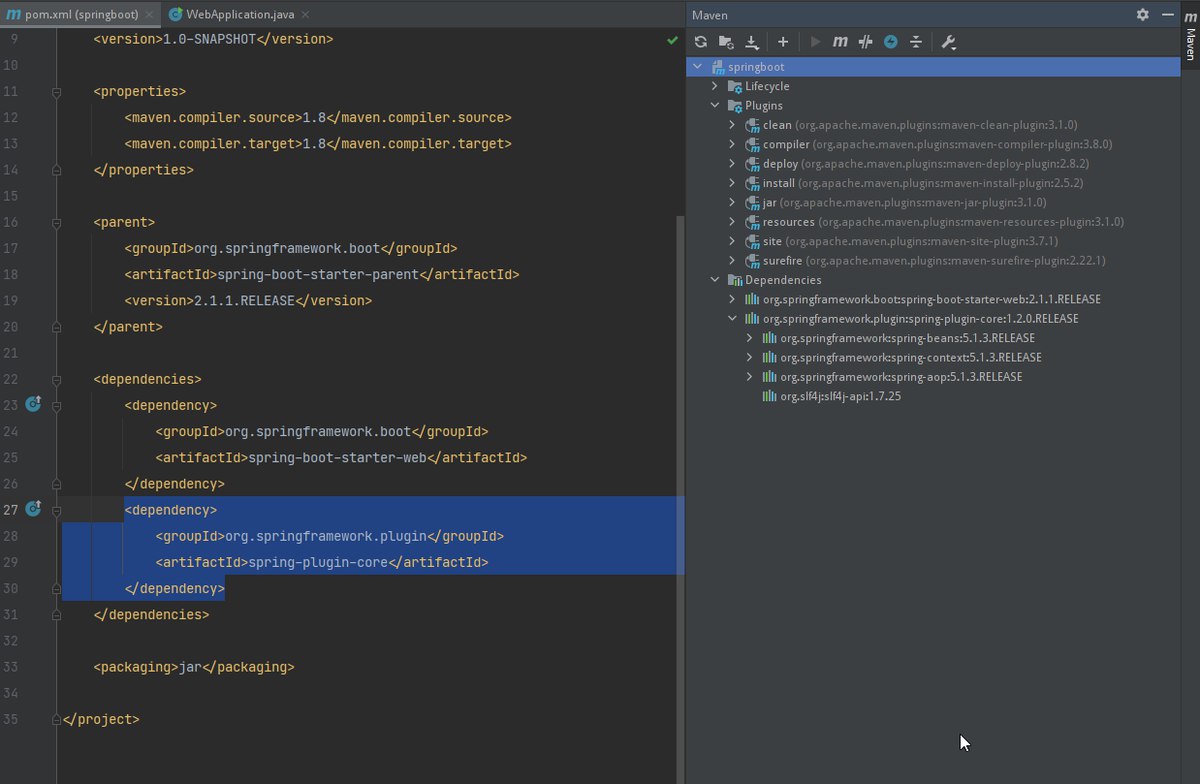The height and width of the screenshot is (784, 1200).
Task: Click the compiler plugin icon
Action: click(752, 144)
